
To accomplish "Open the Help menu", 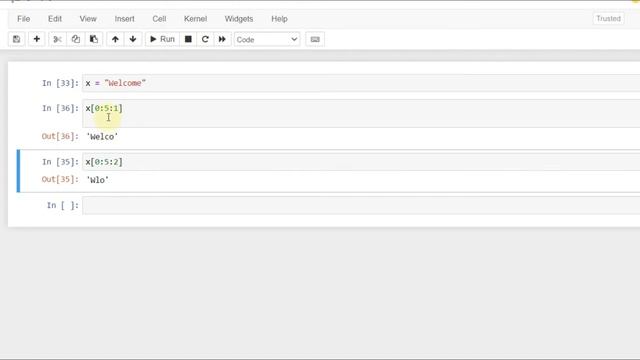I will tap(280, 19).
